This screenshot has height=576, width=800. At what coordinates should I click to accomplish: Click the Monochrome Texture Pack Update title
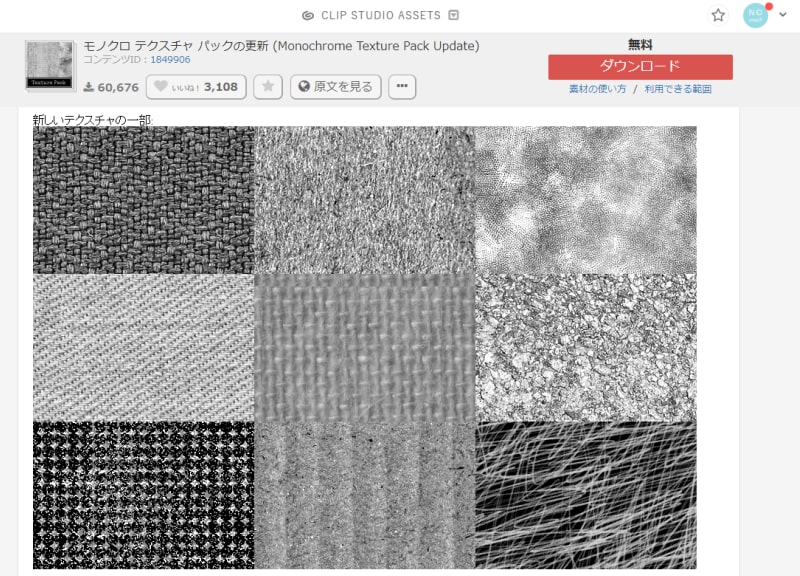coord(281,46)
